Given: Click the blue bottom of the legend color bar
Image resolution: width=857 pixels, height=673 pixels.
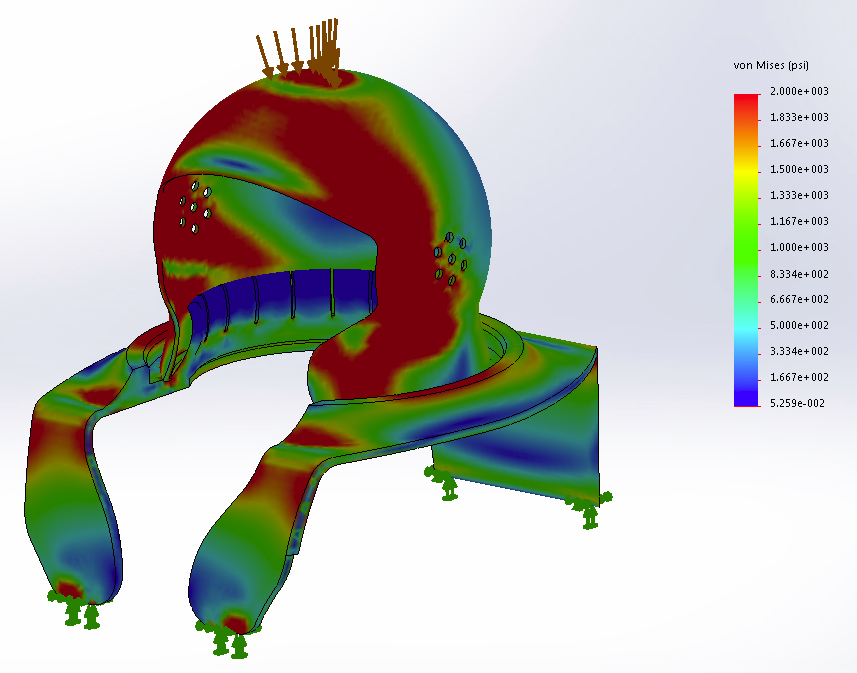Looking at the screenshot, I should click(x=746, y=396).
